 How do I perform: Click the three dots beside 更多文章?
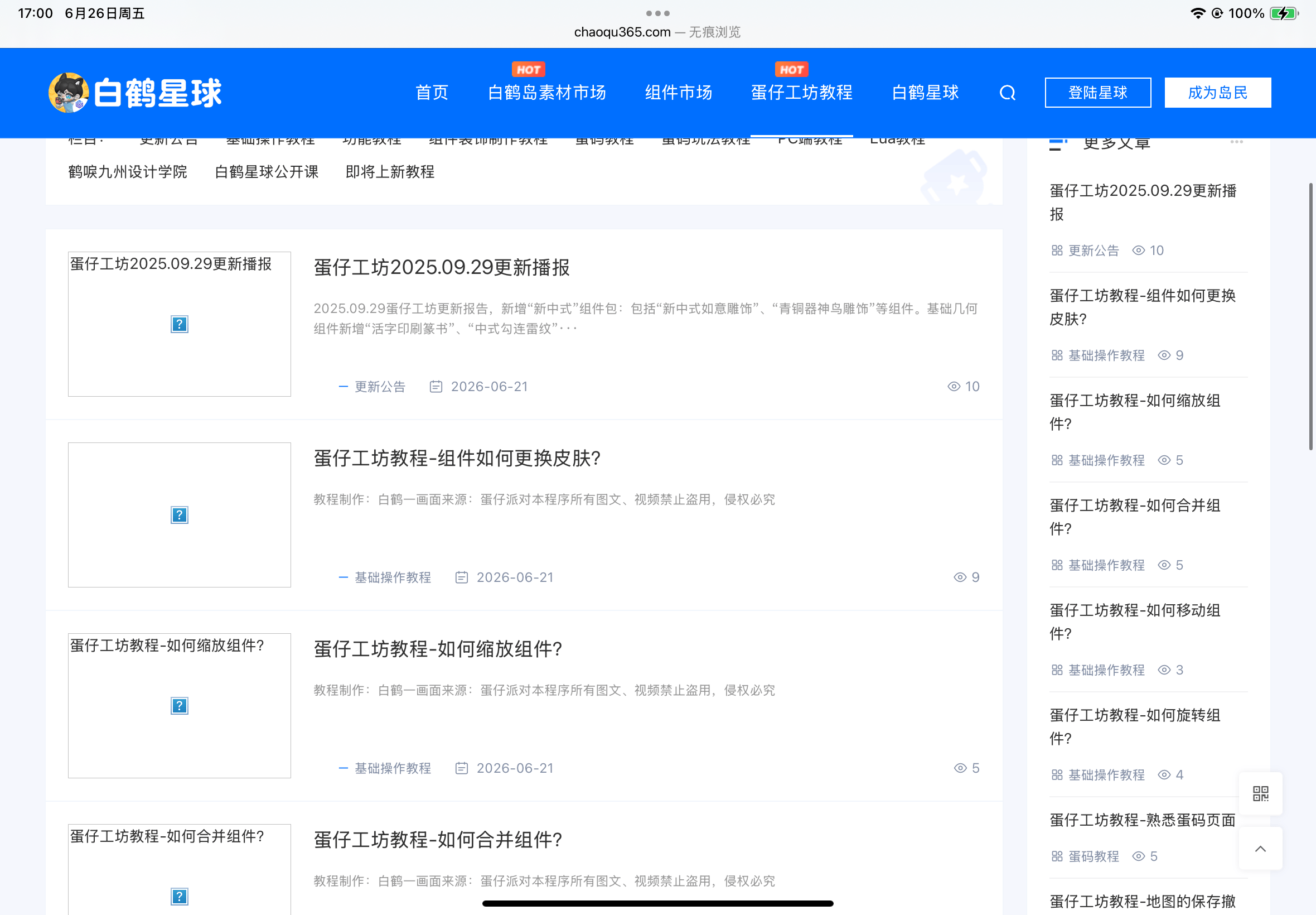1236,142
